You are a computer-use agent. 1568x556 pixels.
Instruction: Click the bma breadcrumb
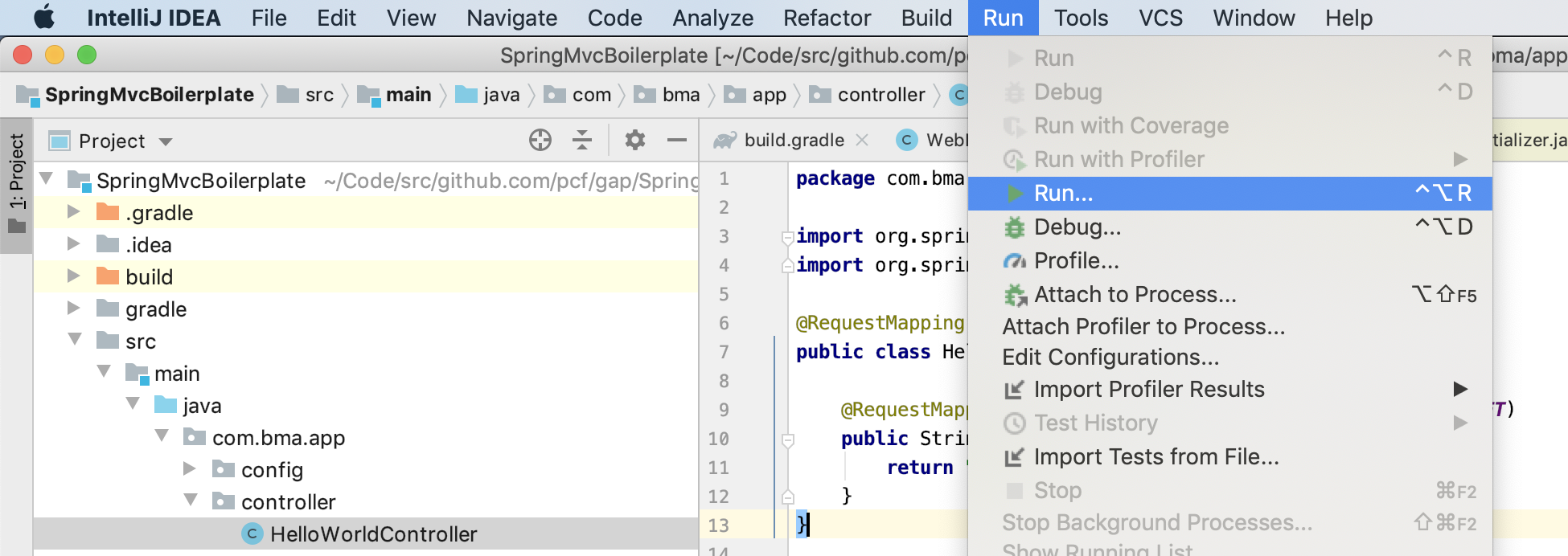coord(667,95)
